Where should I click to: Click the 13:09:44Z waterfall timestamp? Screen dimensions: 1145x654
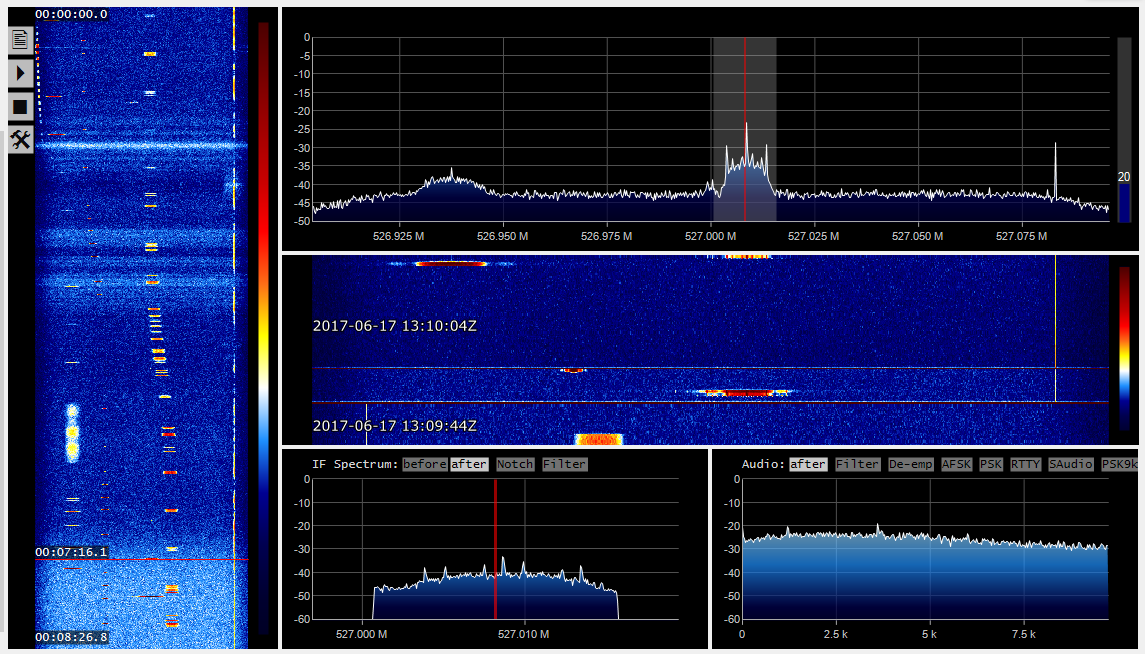(395, 426)
